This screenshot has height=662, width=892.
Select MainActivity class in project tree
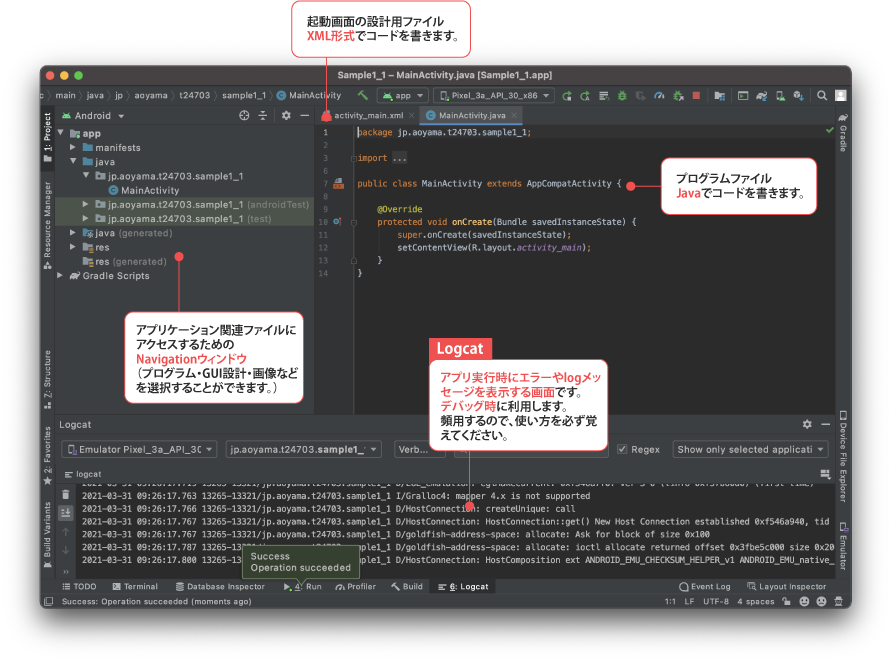pyautogui.click(x=143, y=190)
